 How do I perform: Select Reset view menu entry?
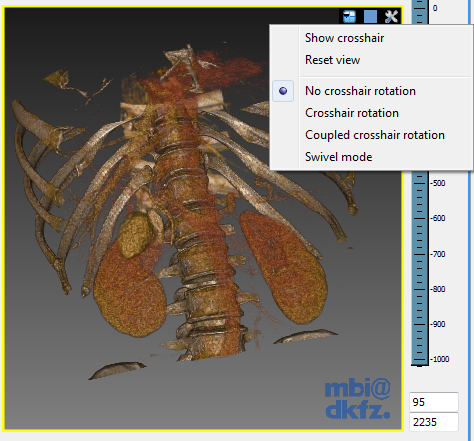(333, 60)
